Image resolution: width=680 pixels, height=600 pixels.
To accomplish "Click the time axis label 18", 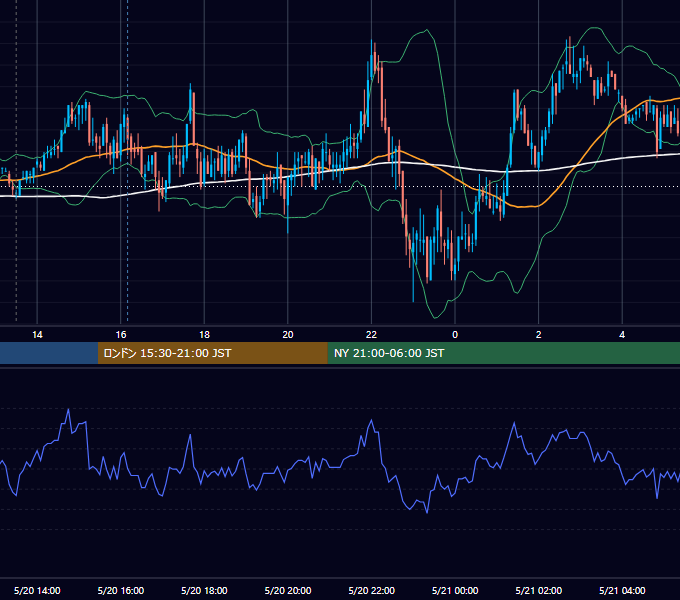I will coord(204,335).
